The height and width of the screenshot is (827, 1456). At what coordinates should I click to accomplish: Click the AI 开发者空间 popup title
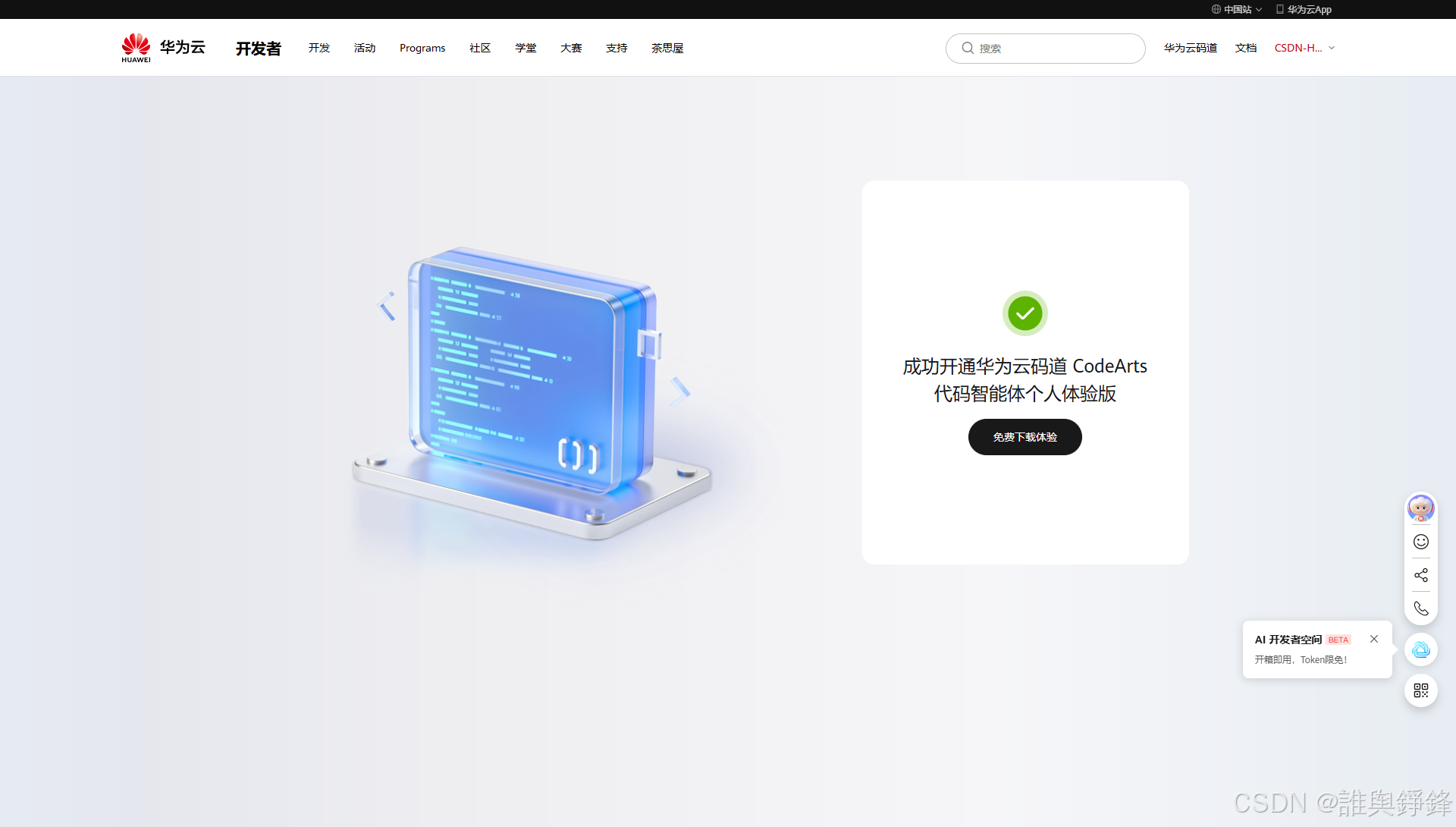tap(1288, 640)
